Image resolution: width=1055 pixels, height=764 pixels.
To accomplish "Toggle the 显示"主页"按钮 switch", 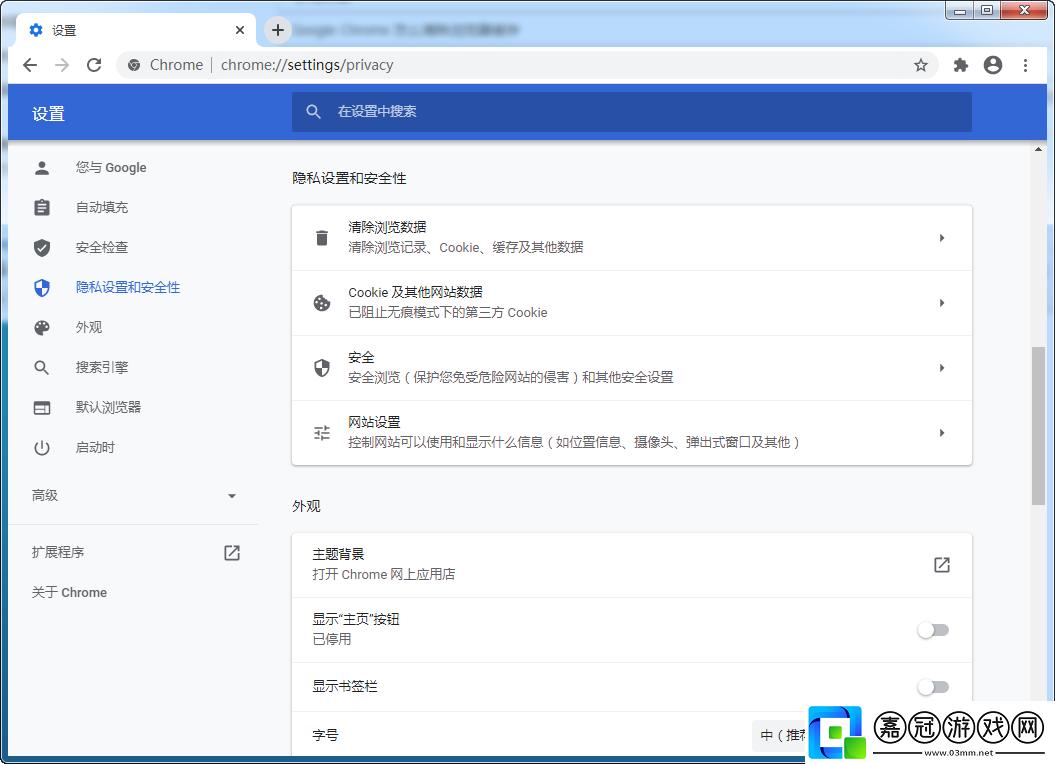I will click(933, 630).
